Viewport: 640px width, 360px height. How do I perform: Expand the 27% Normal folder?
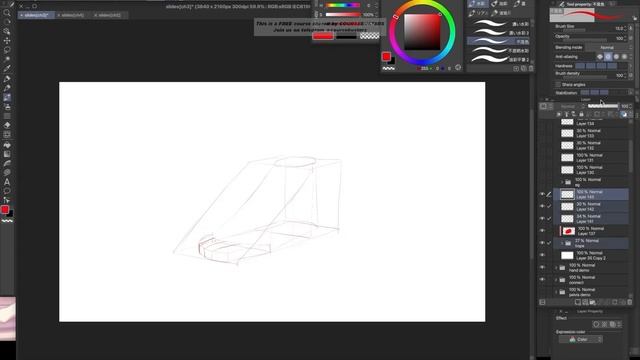[x=562, y=243]
